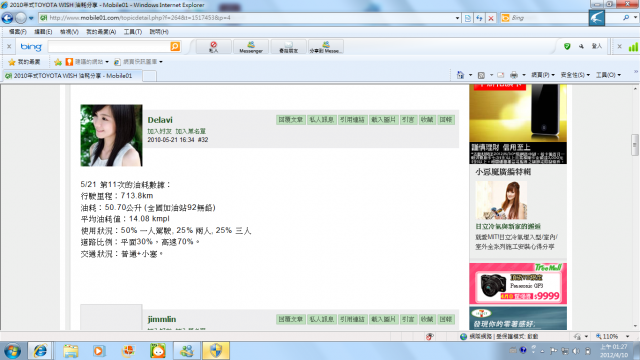Add to favorites bar star icon
640x360 pixels.
click(x=58, y=62)
